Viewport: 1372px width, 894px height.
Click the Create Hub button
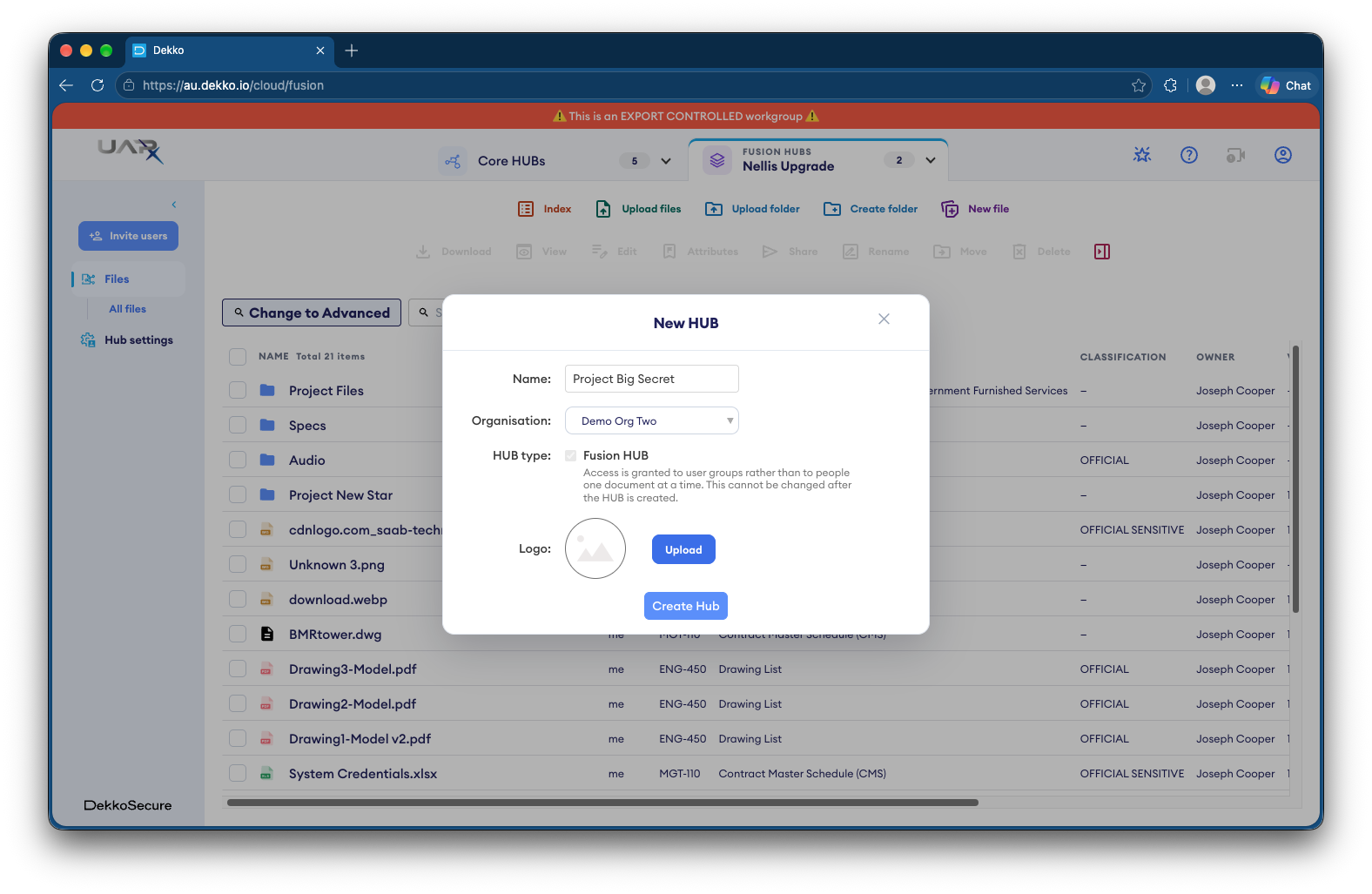tap(686, 606)
